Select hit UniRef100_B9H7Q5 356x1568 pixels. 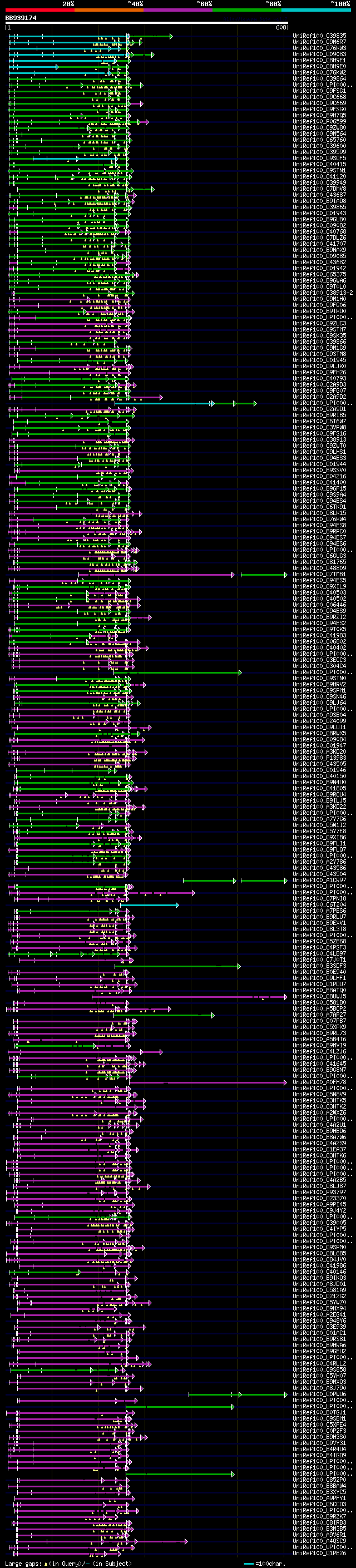319,115
